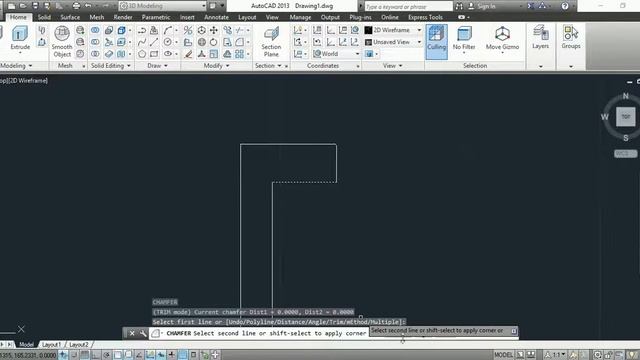Click the Erase tool in Modify panel
Image resolution: width=640 pixels, height=360 pixels.
(x=188, y=54)
